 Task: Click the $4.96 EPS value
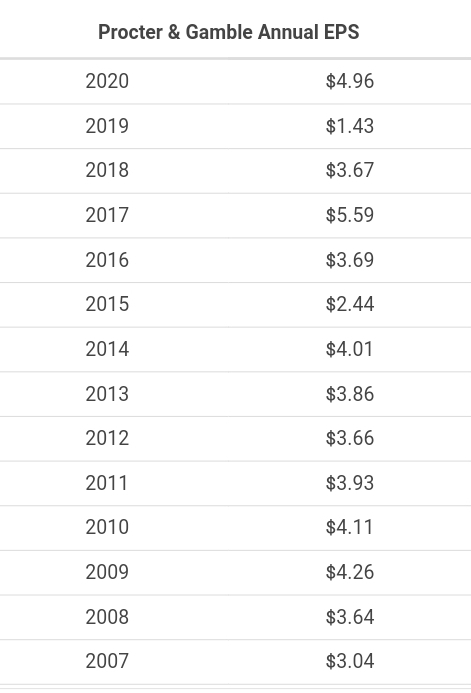point(349,81)
